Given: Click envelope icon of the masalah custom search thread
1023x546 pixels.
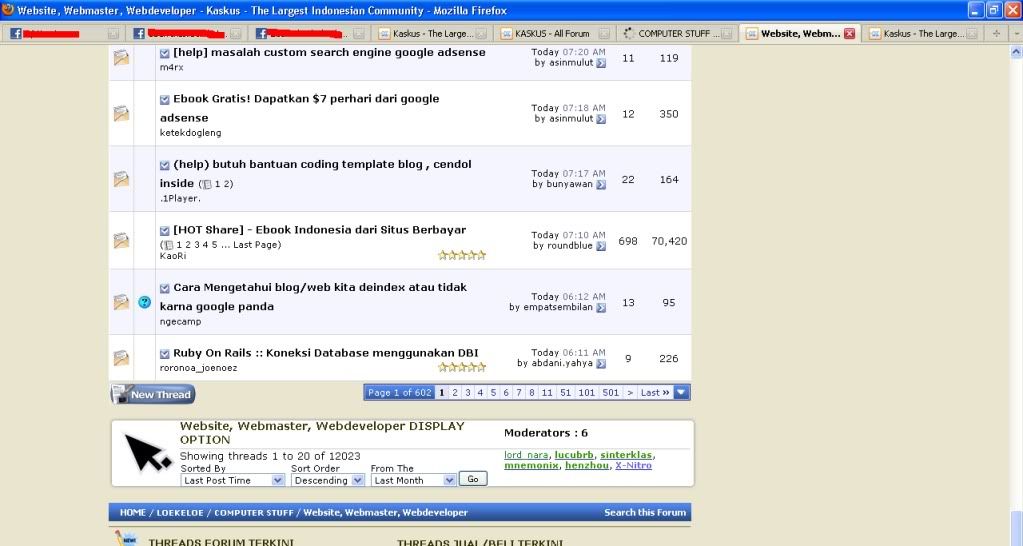Looking at the screenshot, I should [121, 57].
